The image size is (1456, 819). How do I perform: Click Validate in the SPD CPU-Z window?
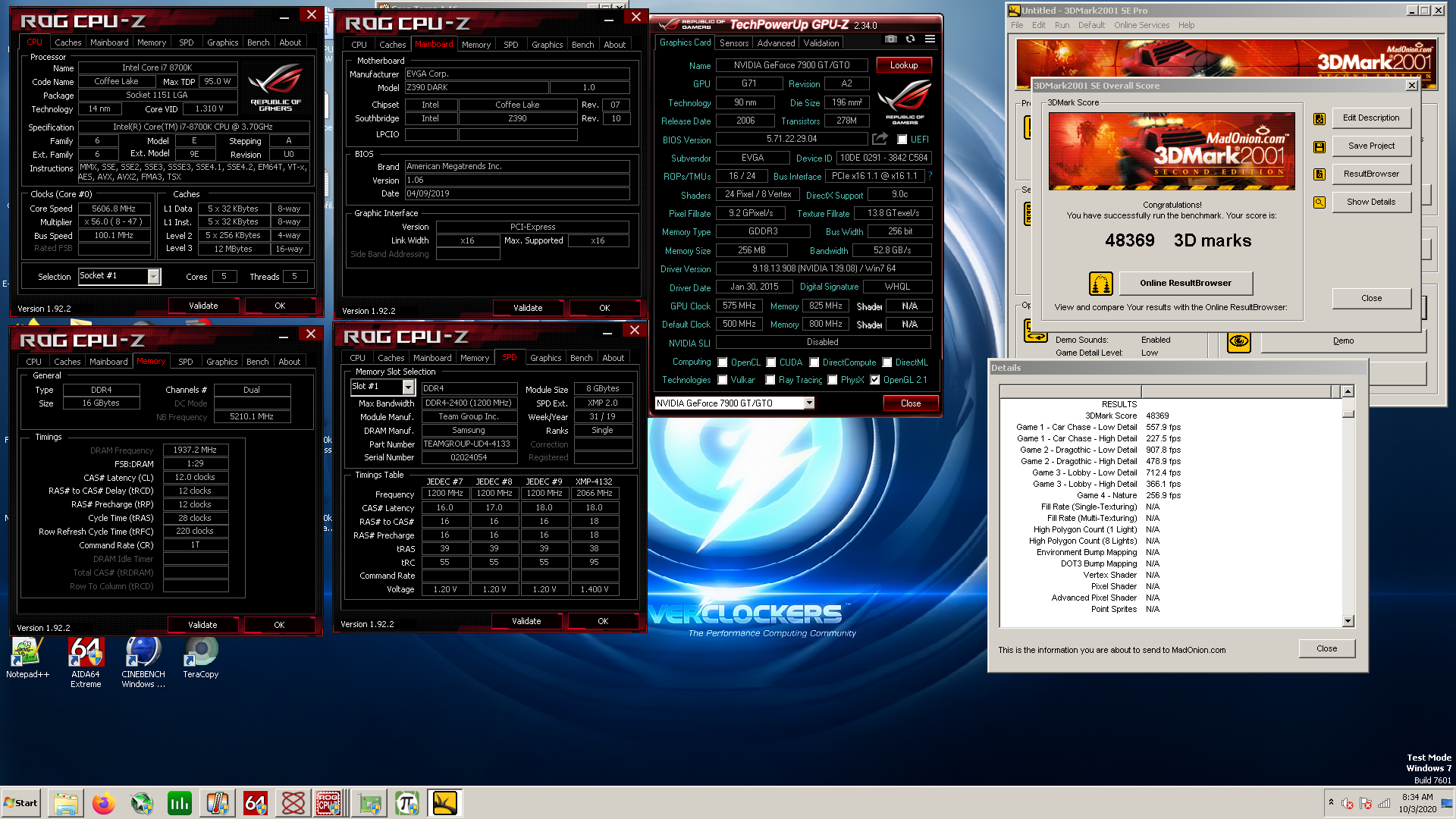526,621
